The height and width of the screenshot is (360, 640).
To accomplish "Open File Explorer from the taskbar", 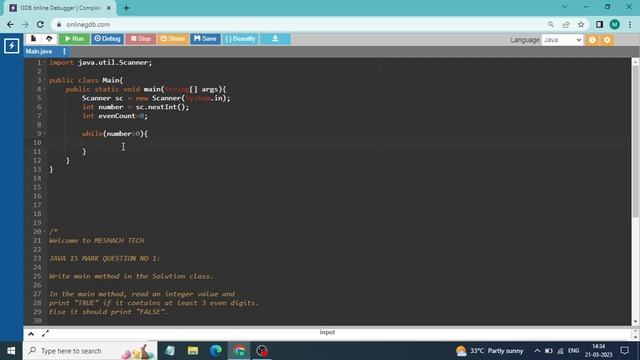I will [193, 351].
